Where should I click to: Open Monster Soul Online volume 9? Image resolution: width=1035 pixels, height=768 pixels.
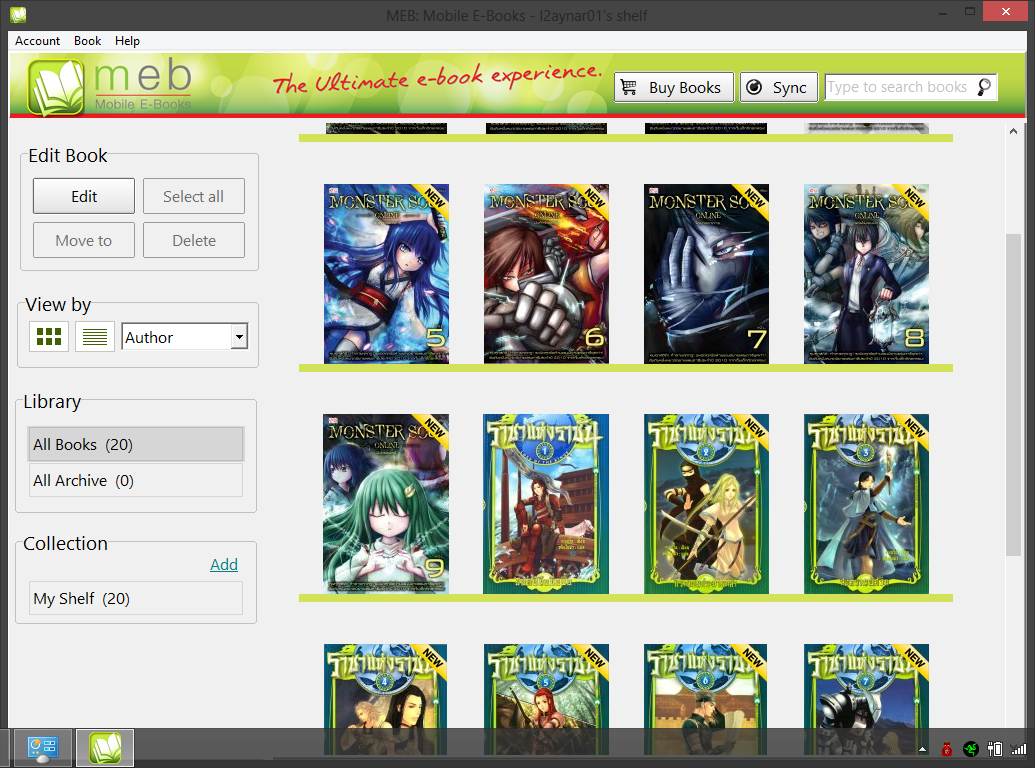point(385,503)
